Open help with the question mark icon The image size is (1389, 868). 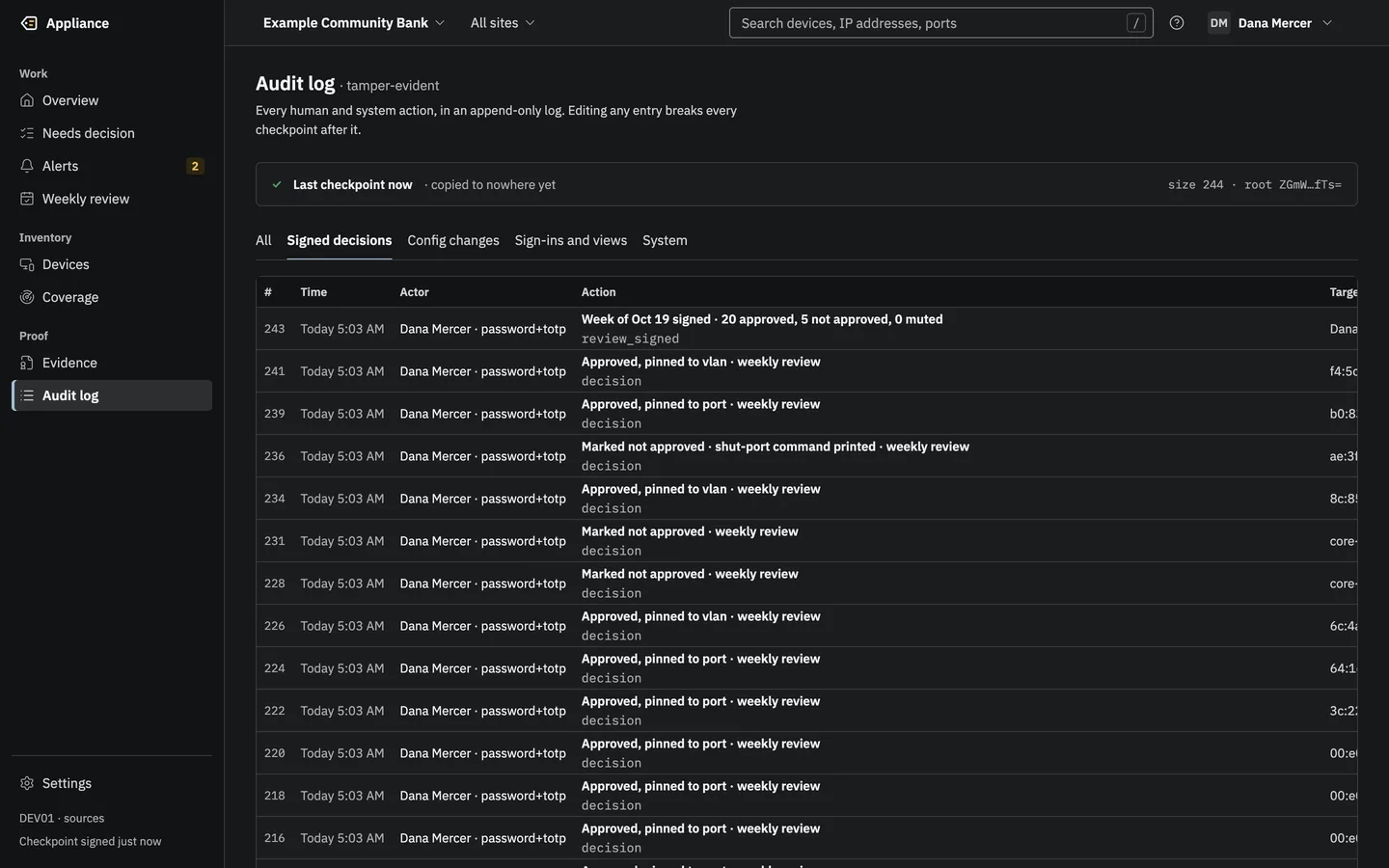(1177, 23)
